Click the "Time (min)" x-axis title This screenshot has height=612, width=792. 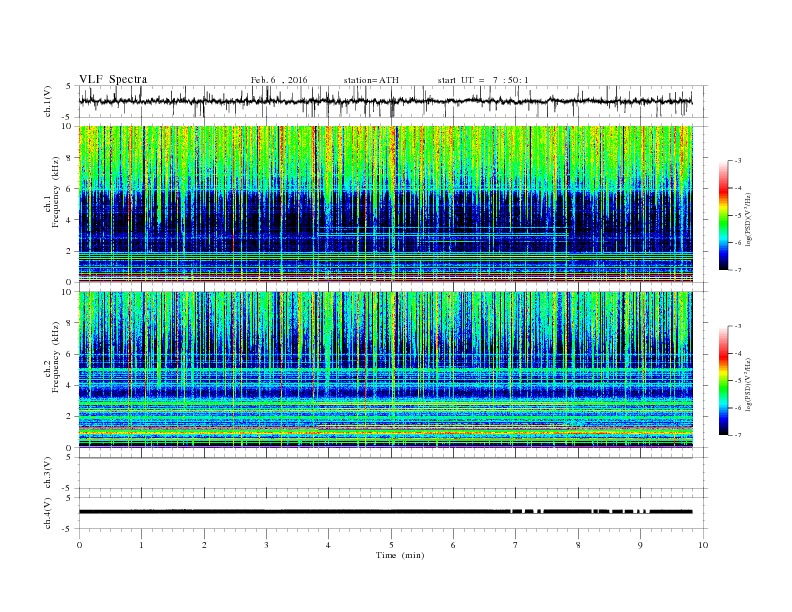tap(400, 555)
